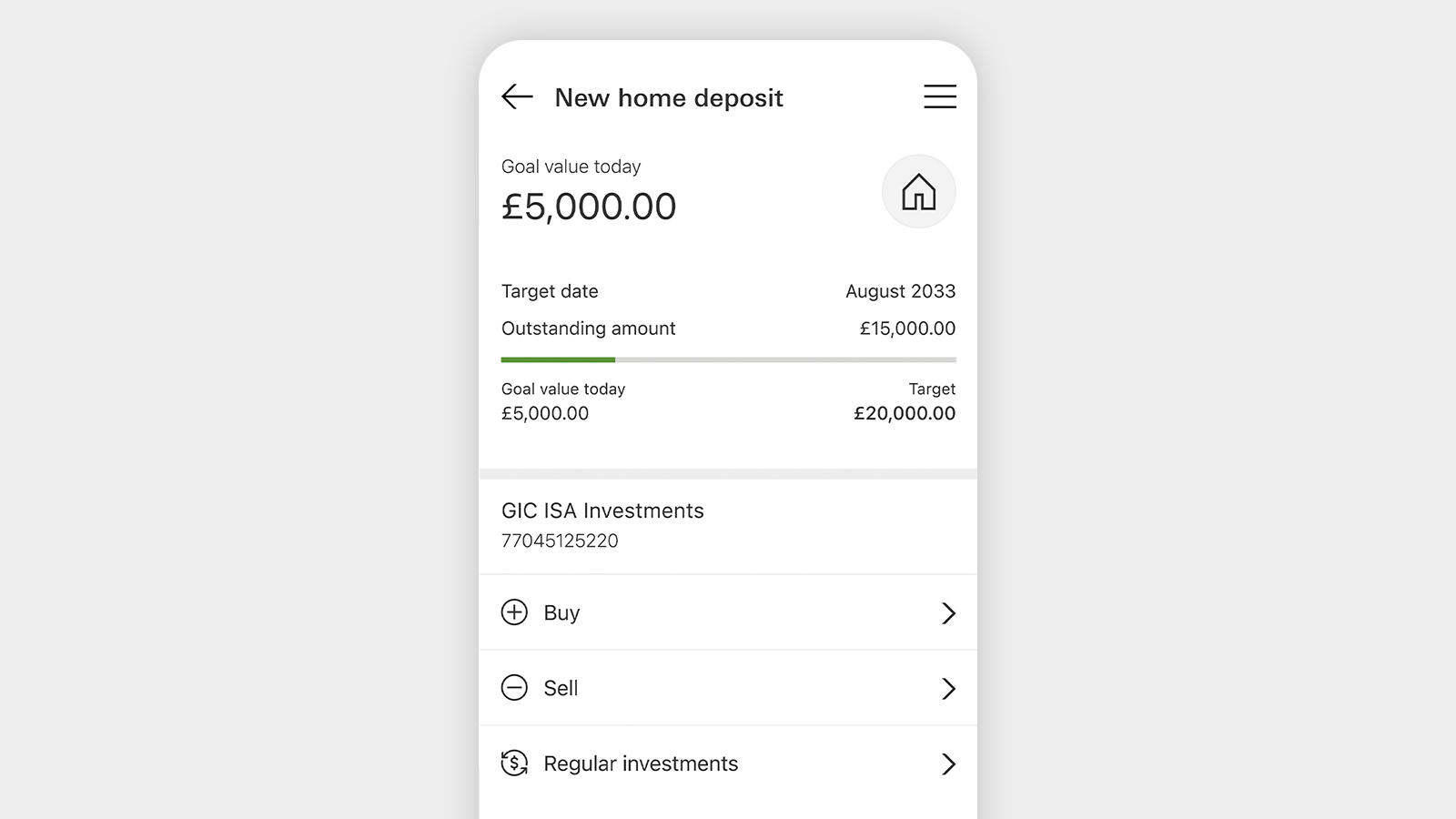Tap the house goal icon
The image size is (1456, 819).
[x=919, y=191]
